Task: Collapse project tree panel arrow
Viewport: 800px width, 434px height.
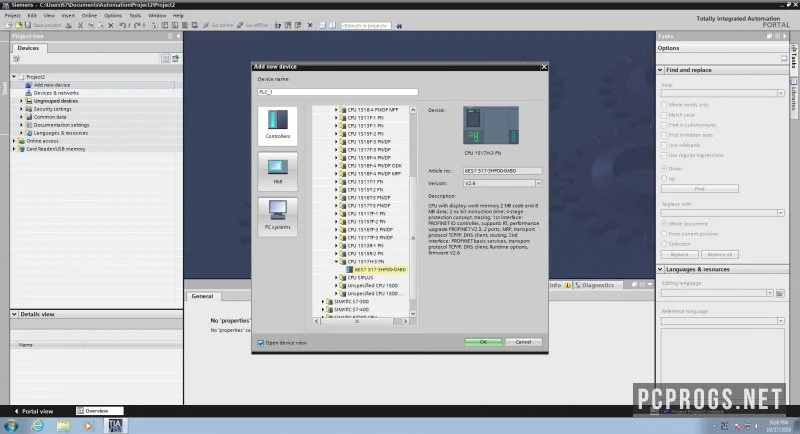Action: [178, 36]
